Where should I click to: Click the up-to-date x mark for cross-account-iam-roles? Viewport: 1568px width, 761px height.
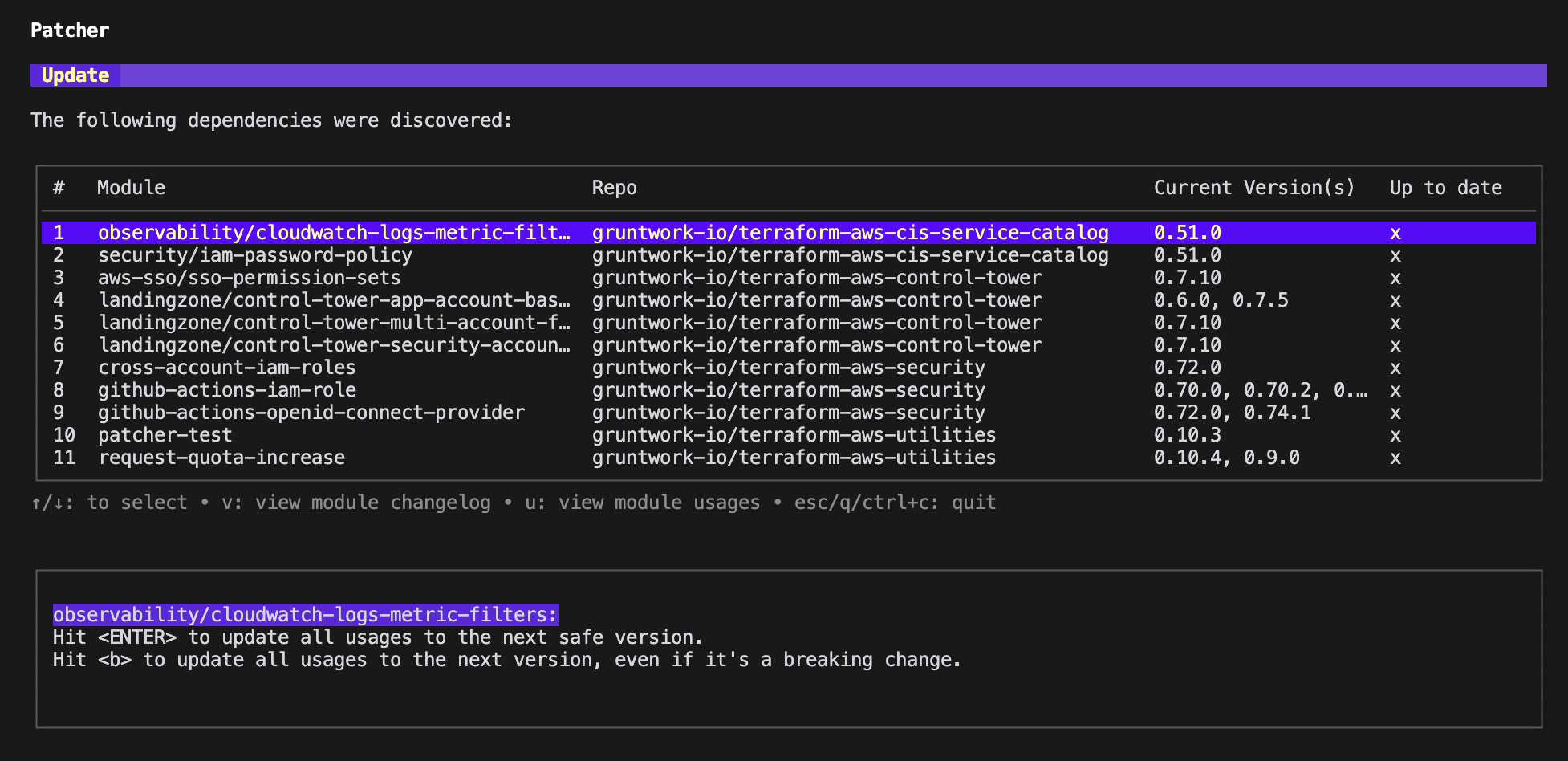(x=1395, y=368)
